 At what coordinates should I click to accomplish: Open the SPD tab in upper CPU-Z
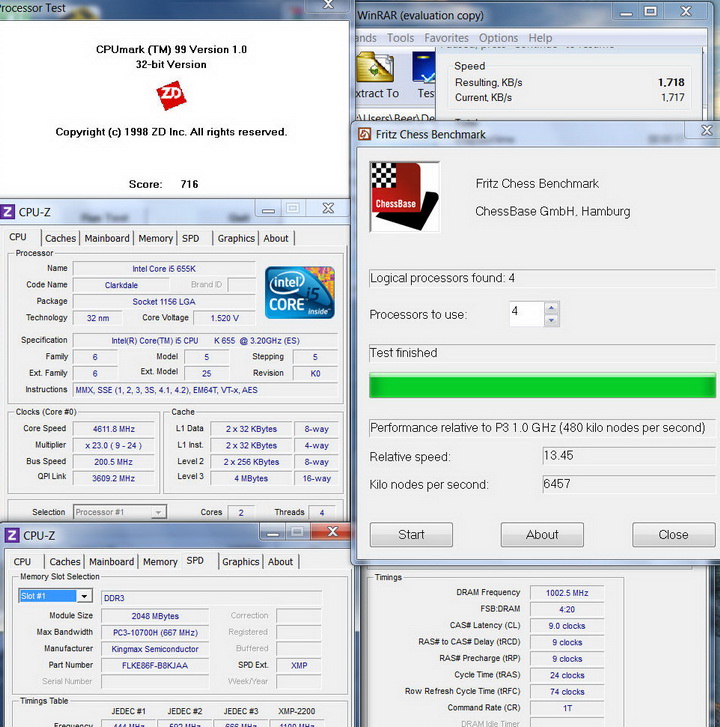coord(191,238)
